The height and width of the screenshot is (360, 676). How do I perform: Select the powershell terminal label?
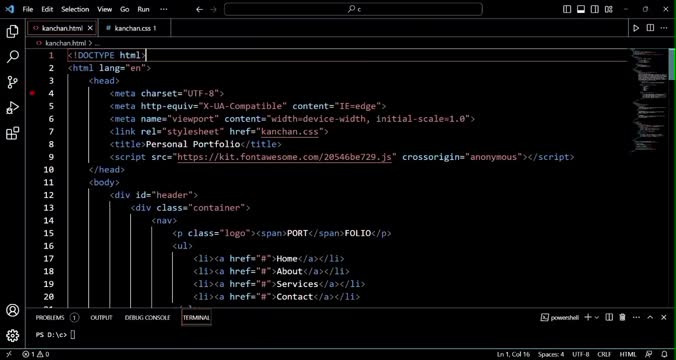(x=560, y=318)
